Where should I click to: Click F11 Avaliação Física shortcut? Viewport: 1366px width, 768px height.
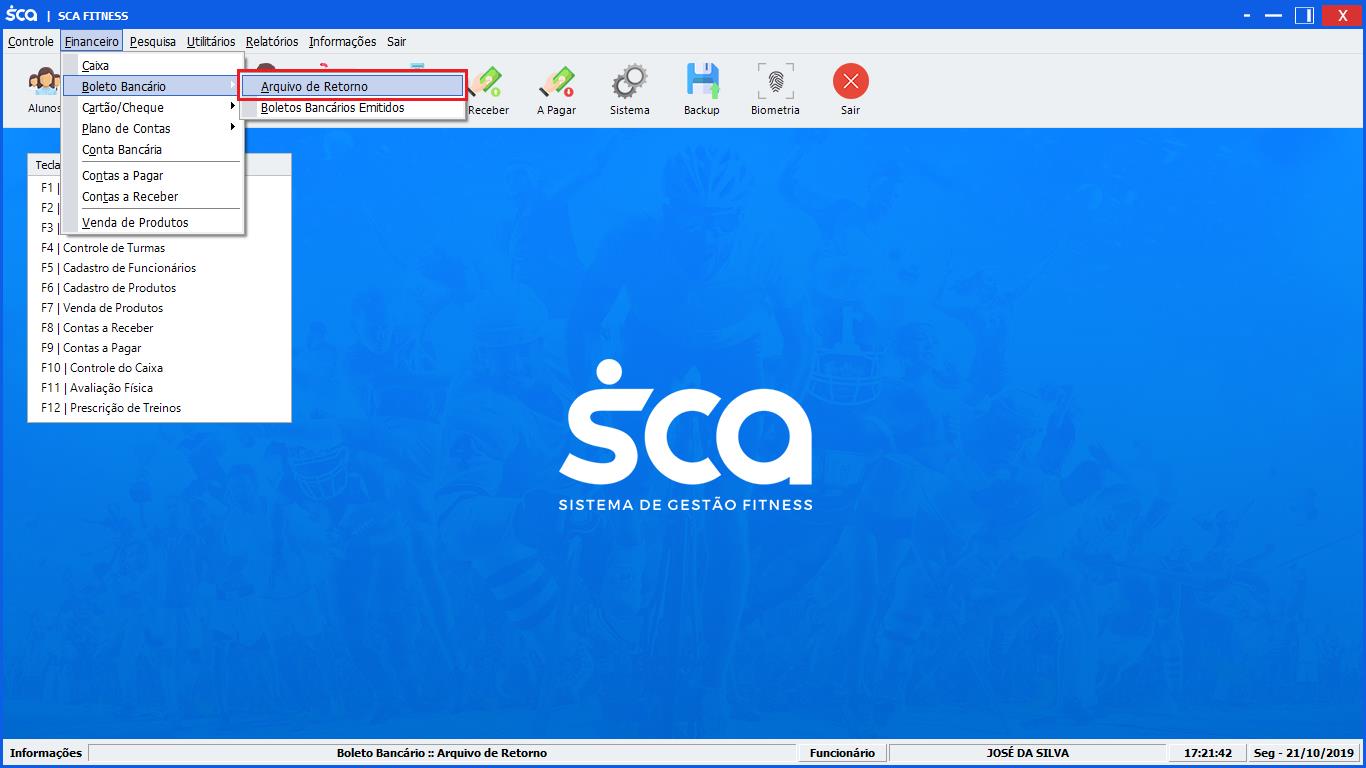click(x=97, y=388)
